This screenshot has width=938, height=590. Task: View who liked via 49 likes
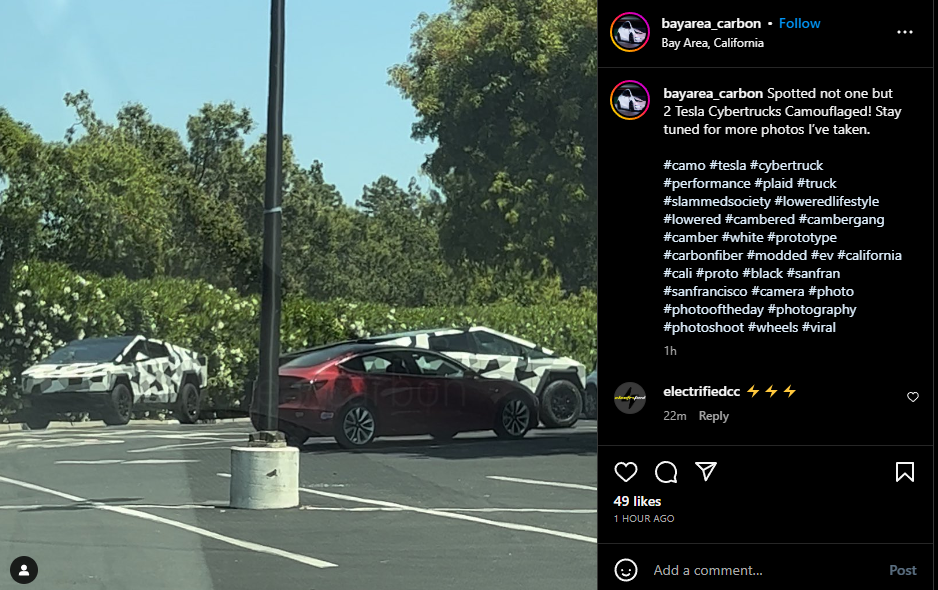click(x=637, y=501)
